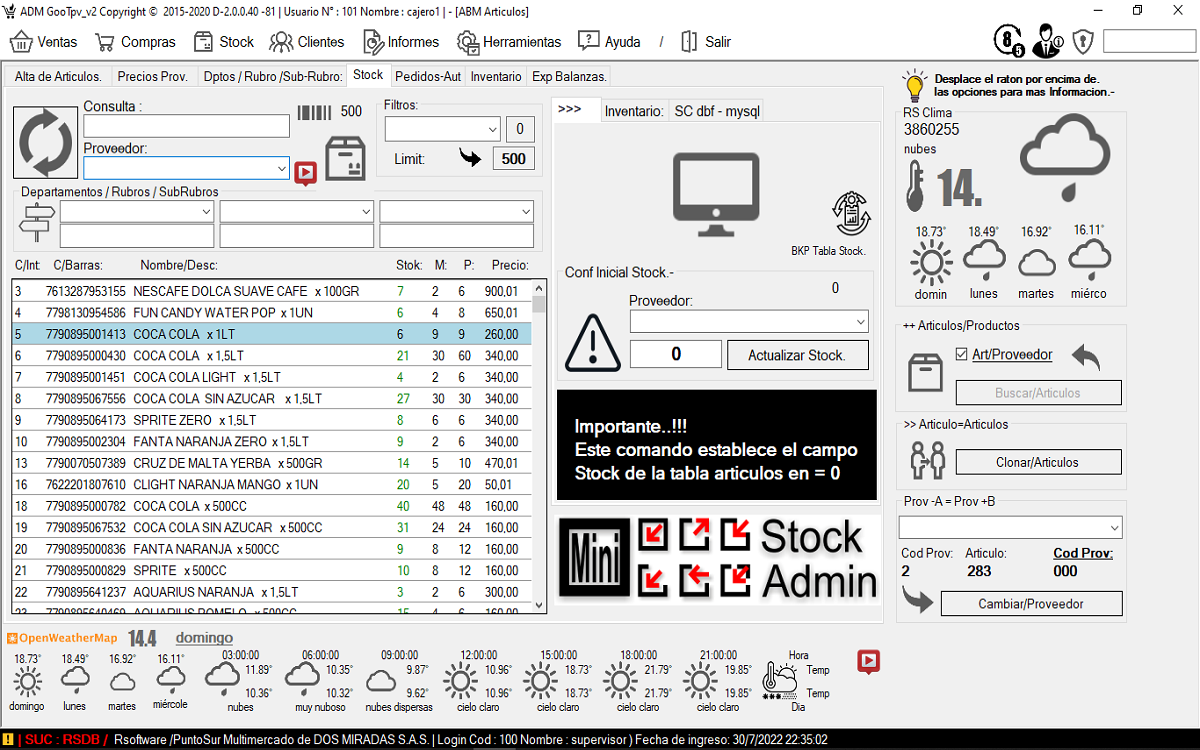Click the thermometer icon in RS Clima

tap(914, 186)
